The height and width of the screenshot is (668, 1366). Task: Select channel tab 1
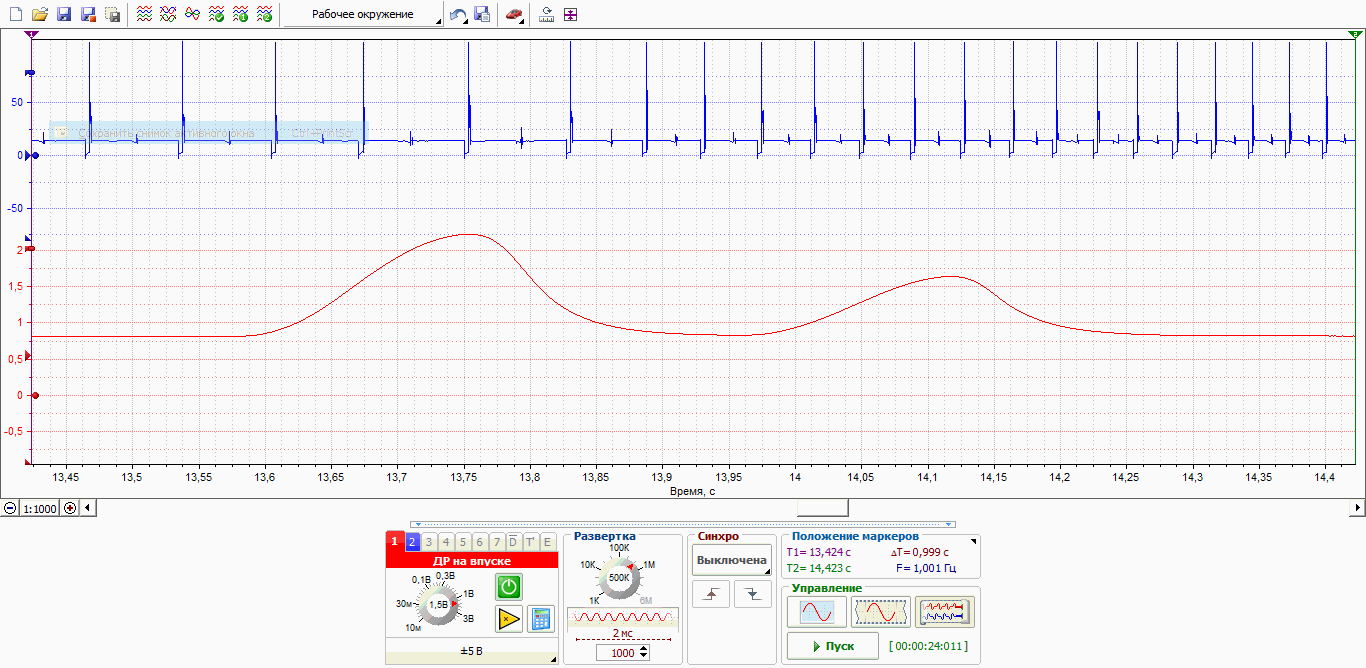[394, 541]
